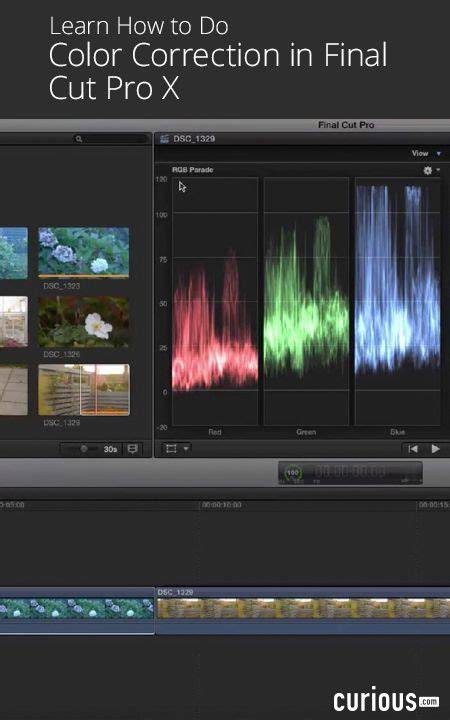Adjust the clip duration zoom slider
Screen dimensions: 450x720
tap(84, 449)
